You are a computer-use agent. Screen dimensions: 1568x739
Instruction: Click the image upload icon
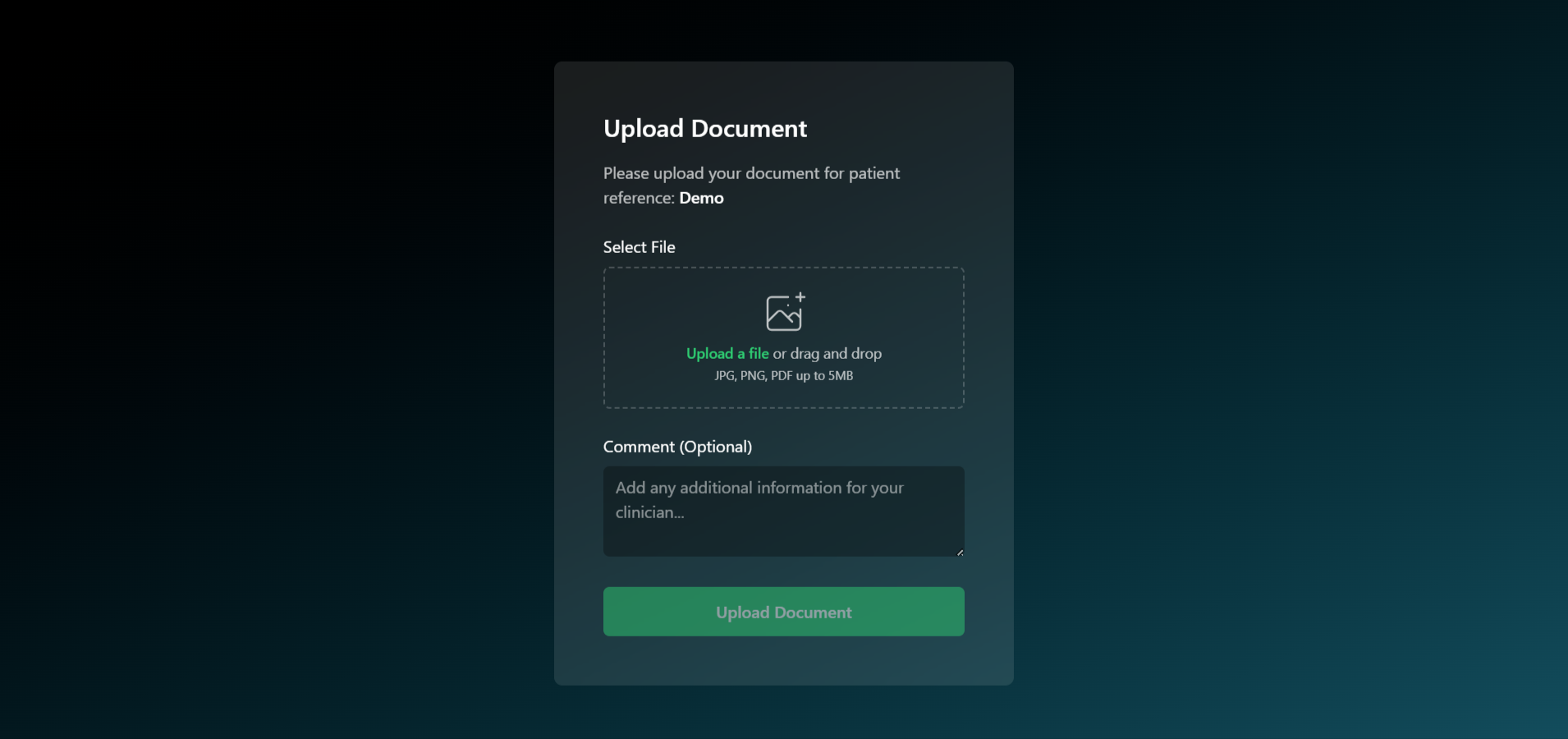[x=783, y=314]
